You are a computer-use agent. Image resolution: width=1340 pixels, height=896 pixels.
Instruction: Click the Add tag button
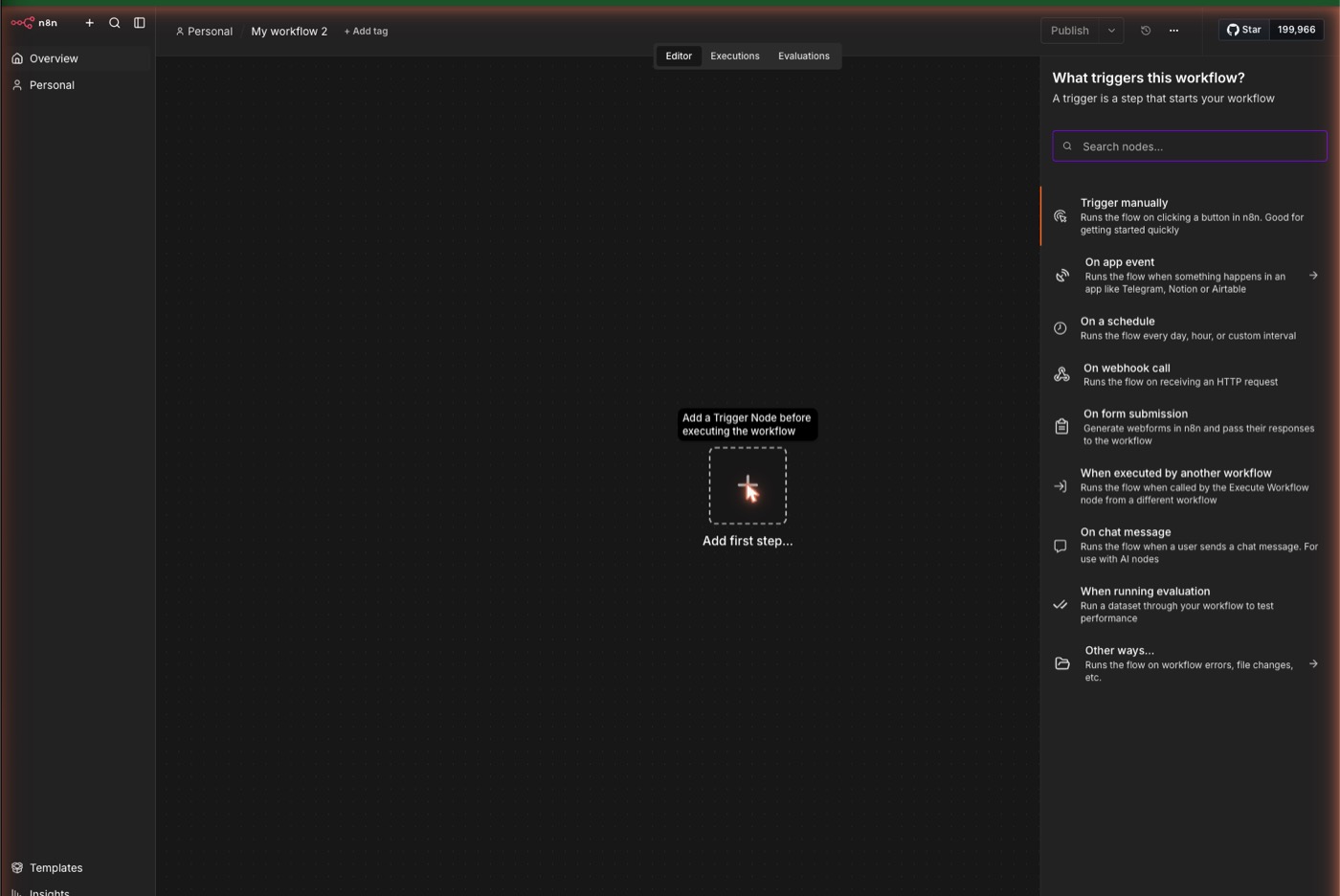click(366, 32)
